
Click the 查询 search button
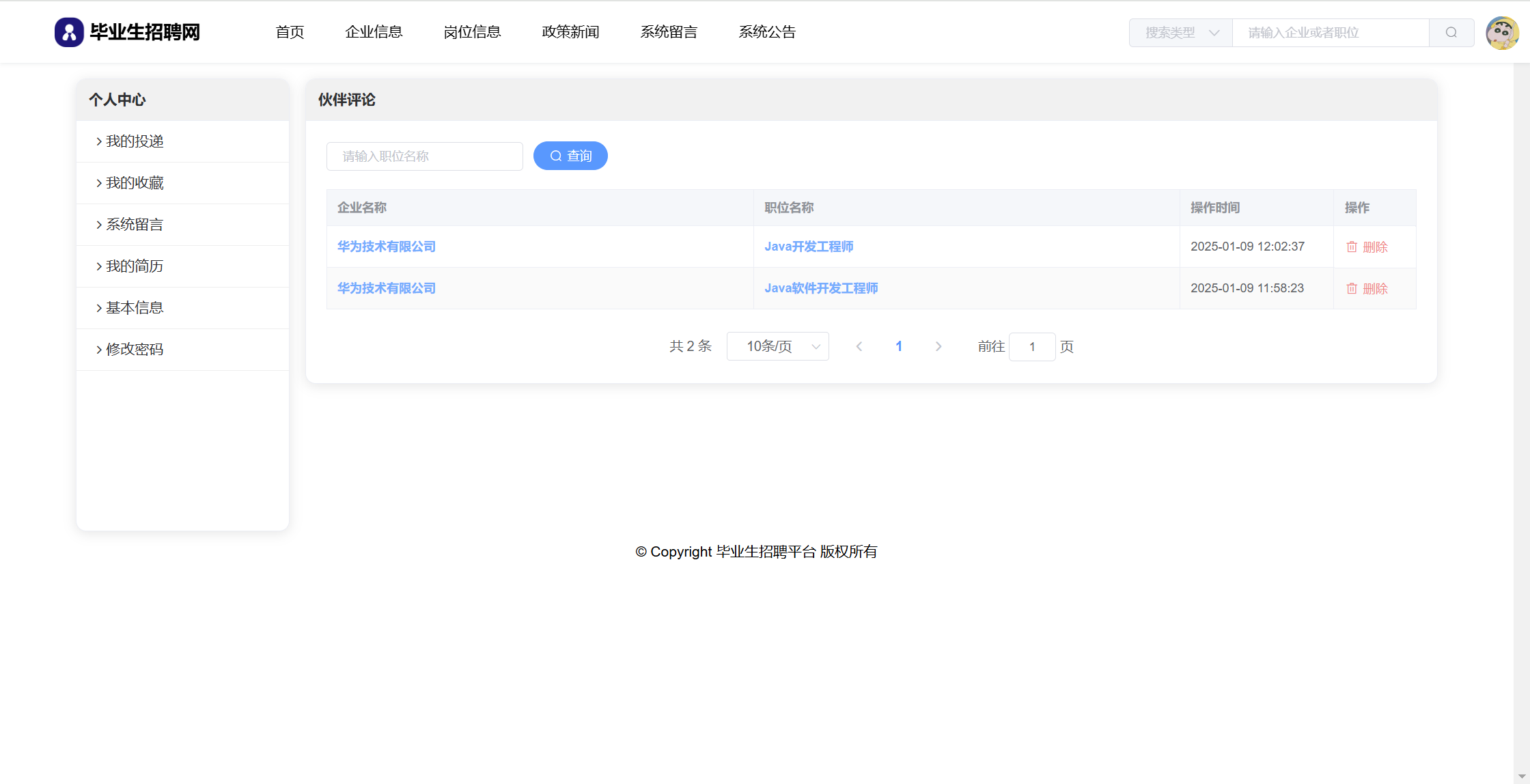570,156
